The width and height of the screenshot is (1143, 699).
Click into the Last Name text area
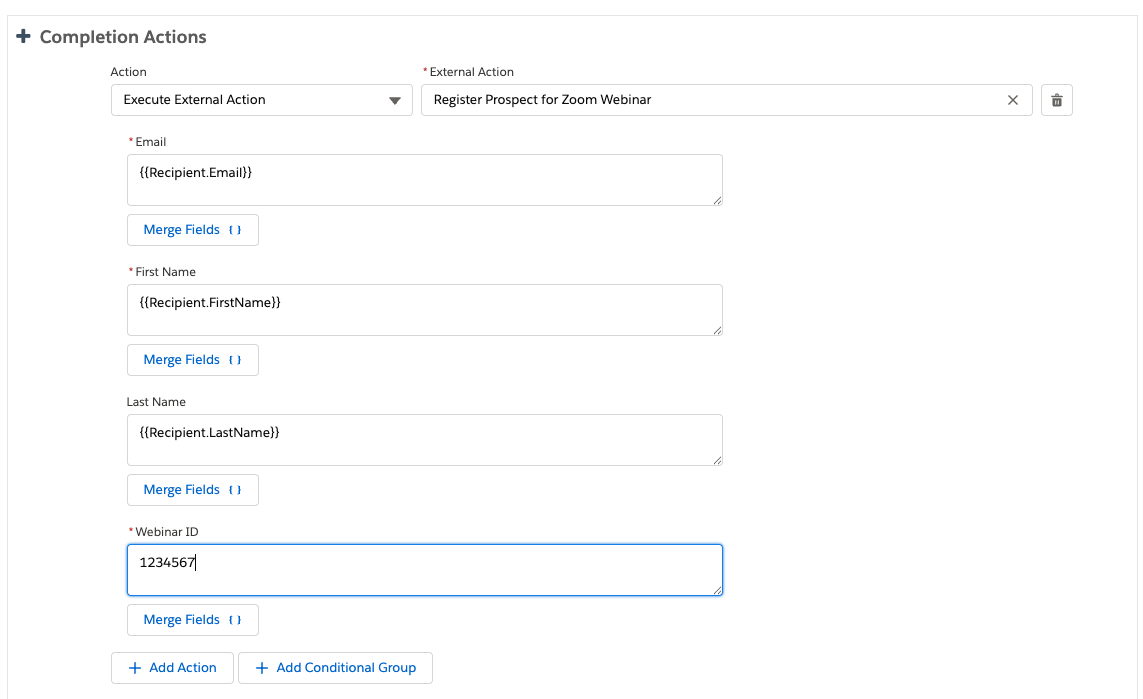coord(425,440)
